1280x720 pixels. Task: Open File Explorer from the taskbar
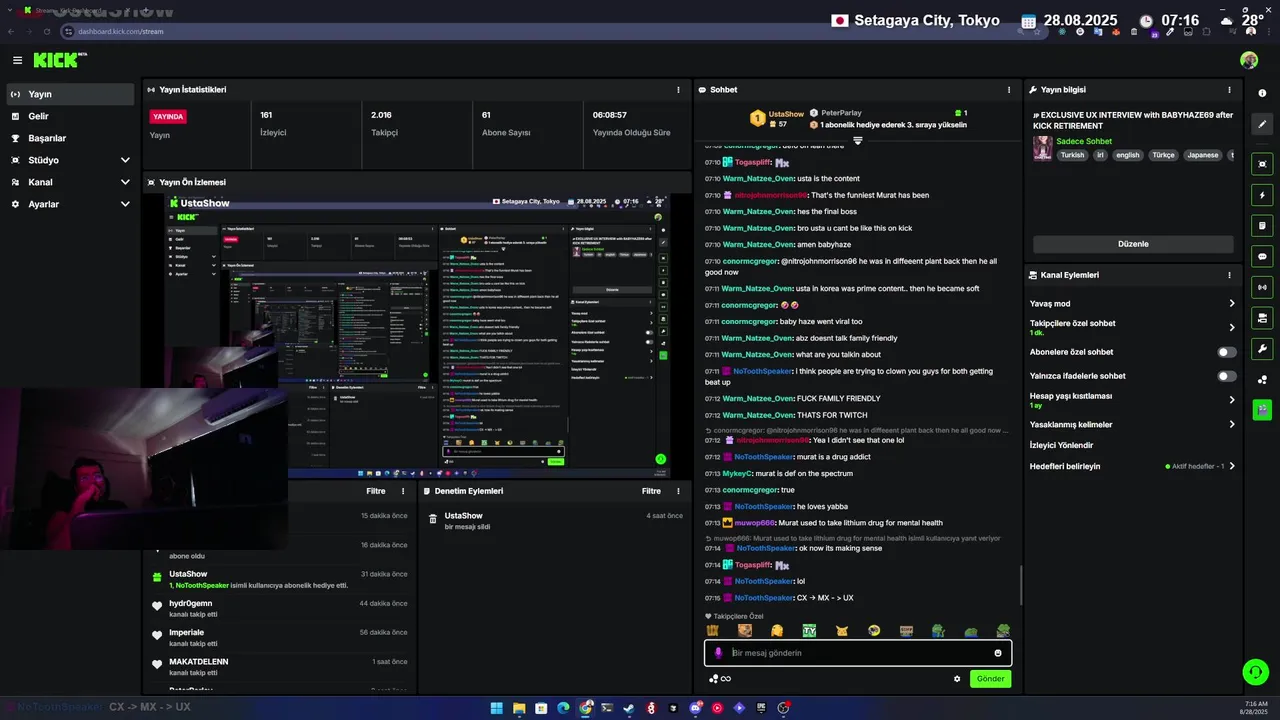(518, 708)
